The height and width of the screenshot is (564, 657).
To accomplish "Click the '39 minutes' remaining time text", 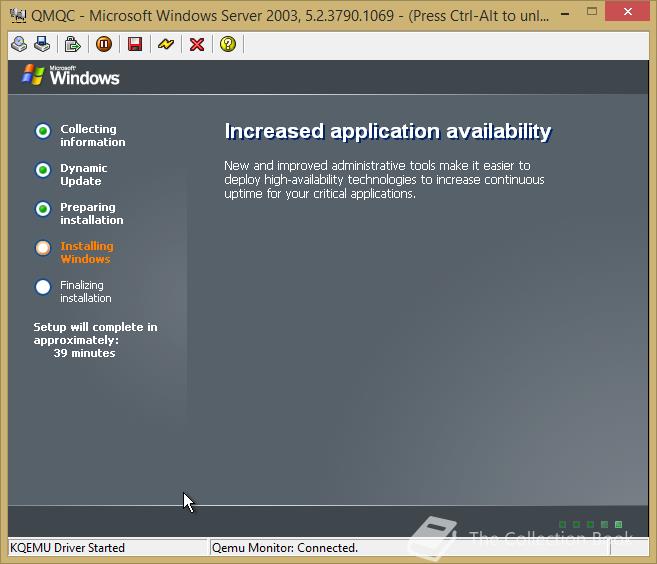I will coord(84,353).
